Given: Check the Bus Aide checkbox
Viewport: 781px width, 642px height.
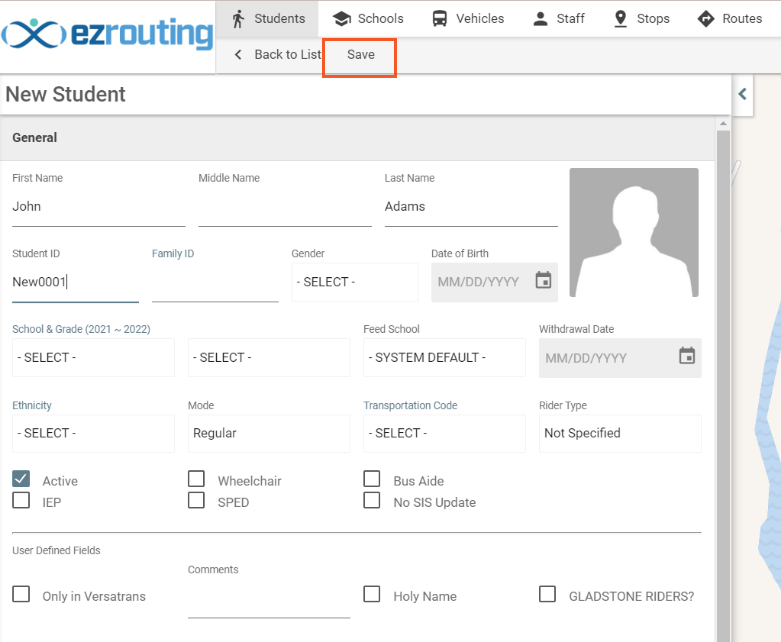Looking at the screenshot, I should [372, 479].
